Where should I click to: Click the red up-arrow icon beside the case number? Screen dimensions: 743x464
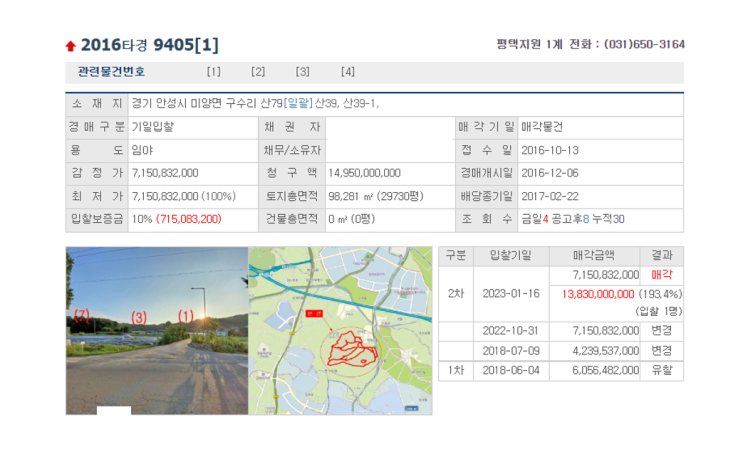[x=71, y=46]
